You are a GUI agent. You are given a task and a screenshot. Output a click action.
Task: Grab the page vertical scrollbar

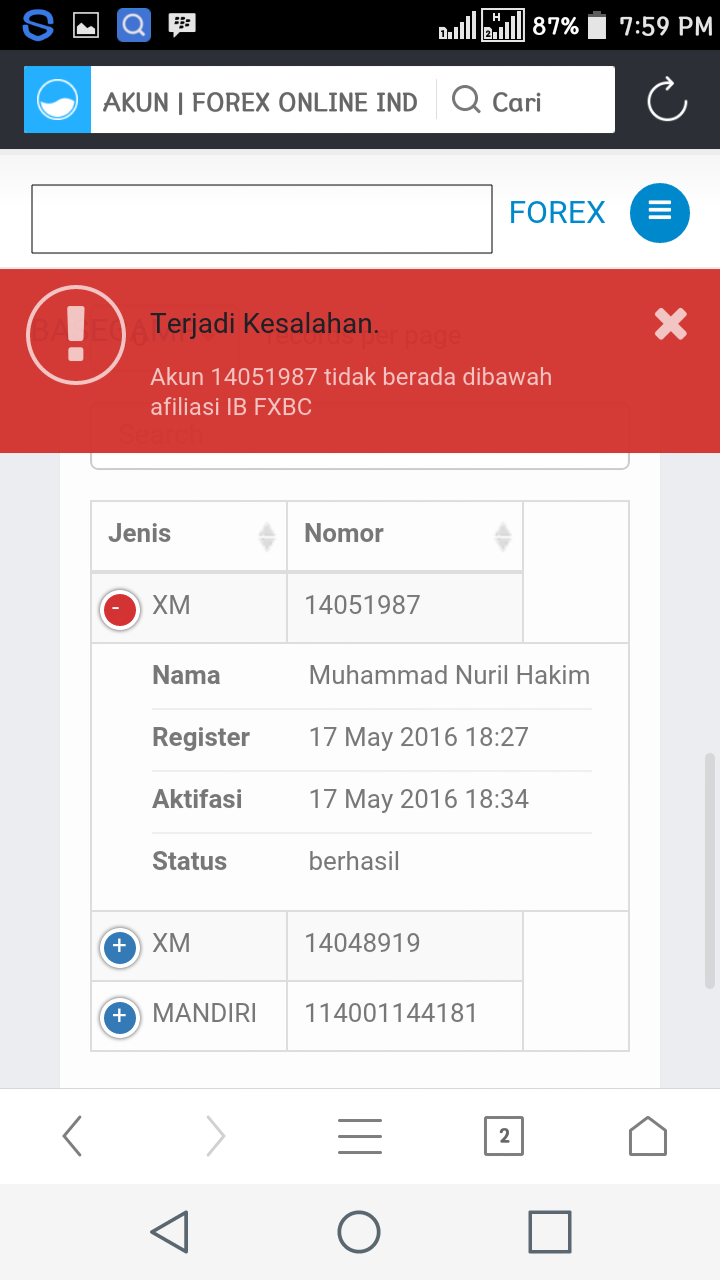coord(710,870)
